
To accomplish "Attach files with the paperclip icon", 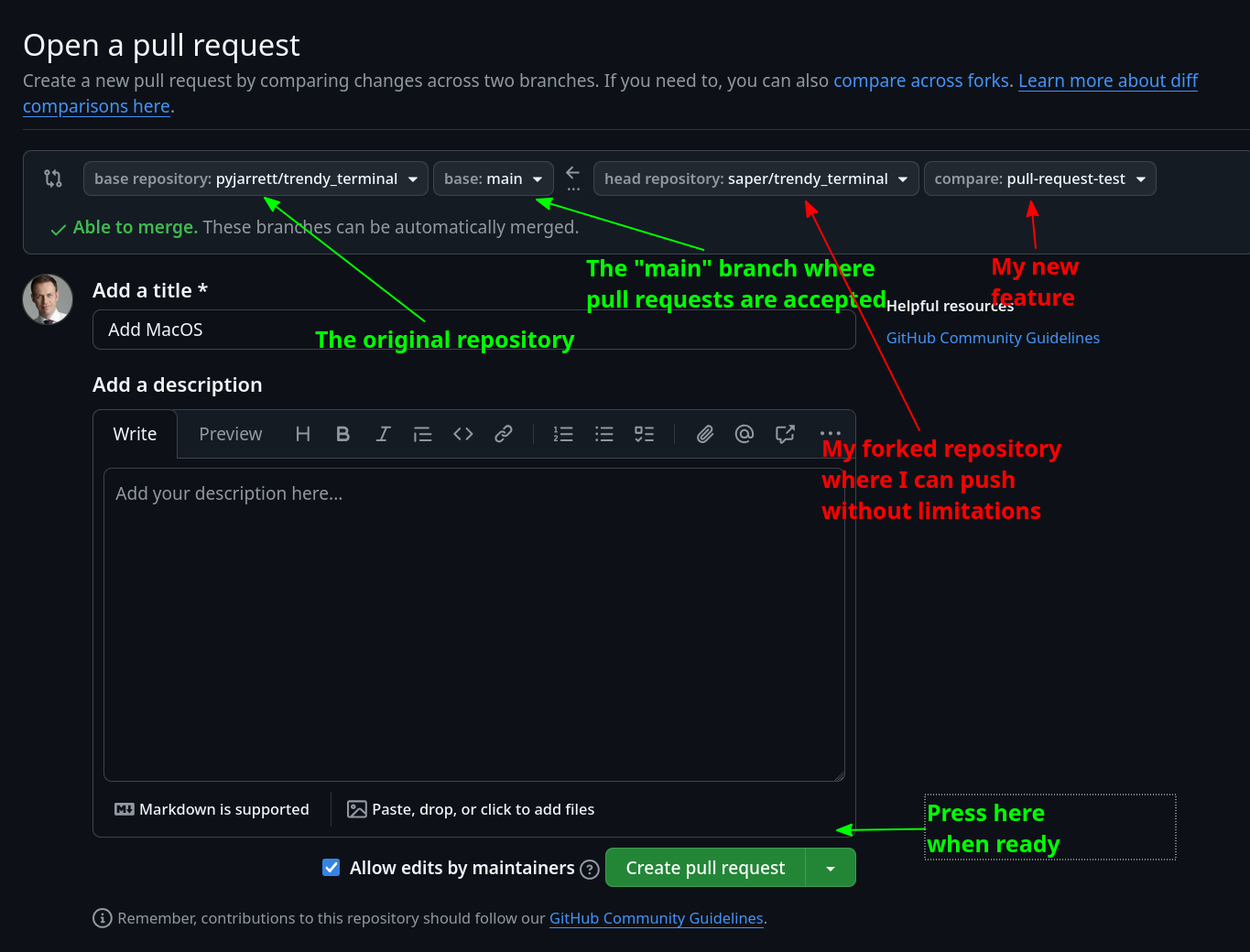I will point(704,434).
